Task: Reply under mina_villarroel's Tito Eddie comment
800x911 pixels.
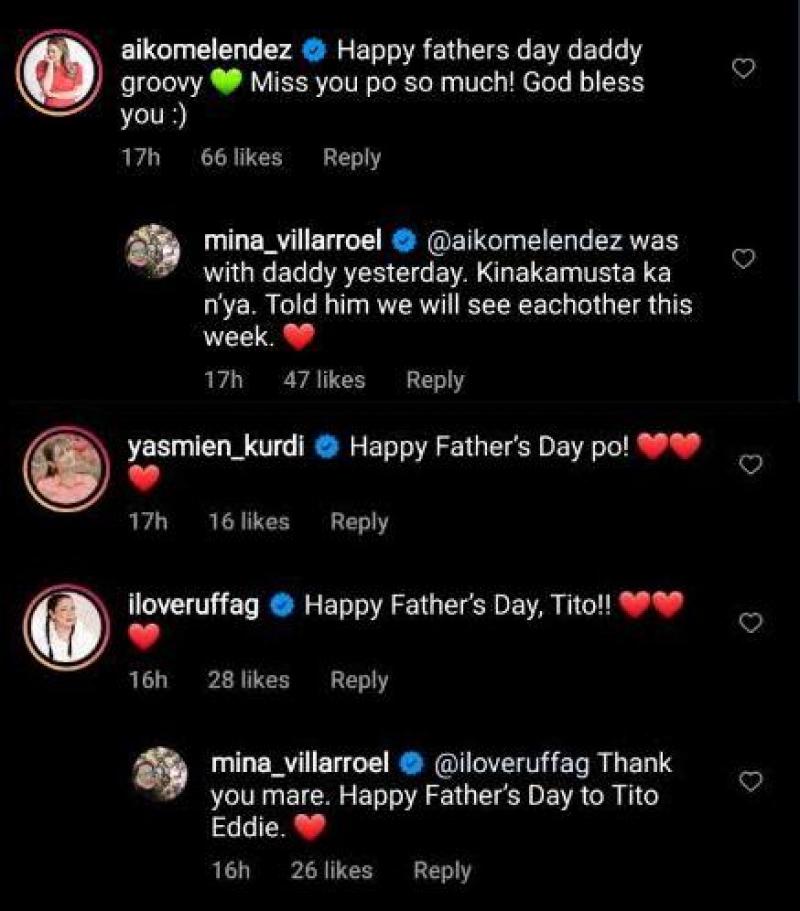Action: 442,871
